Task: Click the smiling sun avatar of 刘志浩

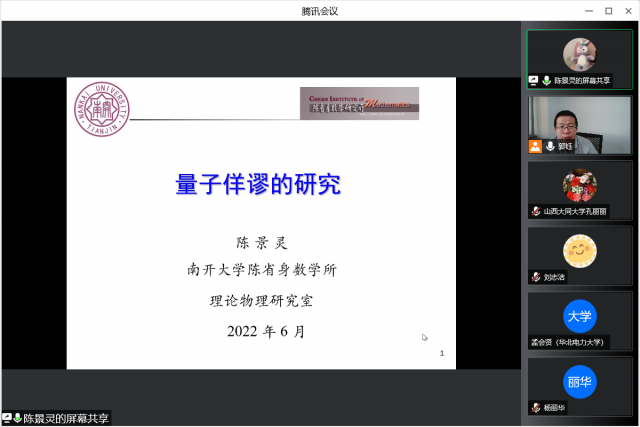Action: pyautogui.click(x=579, y=249)
